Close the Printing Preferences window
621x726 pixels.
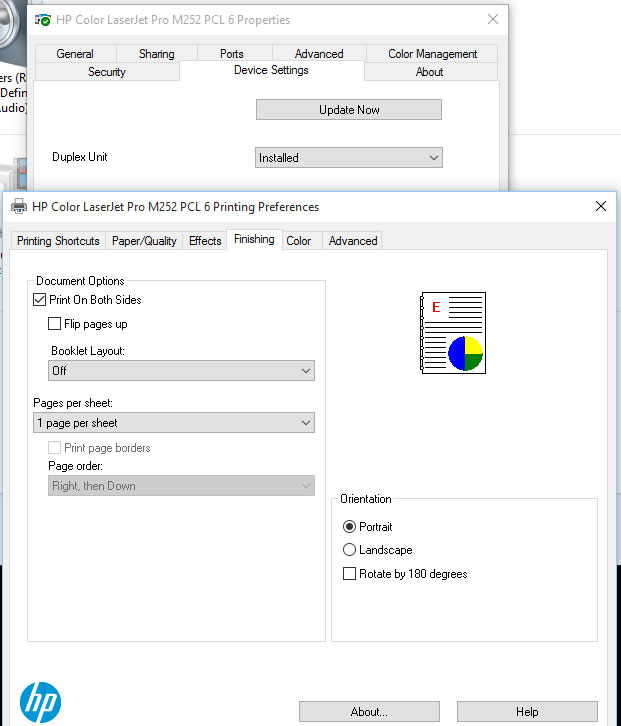(x=601, y=206)
